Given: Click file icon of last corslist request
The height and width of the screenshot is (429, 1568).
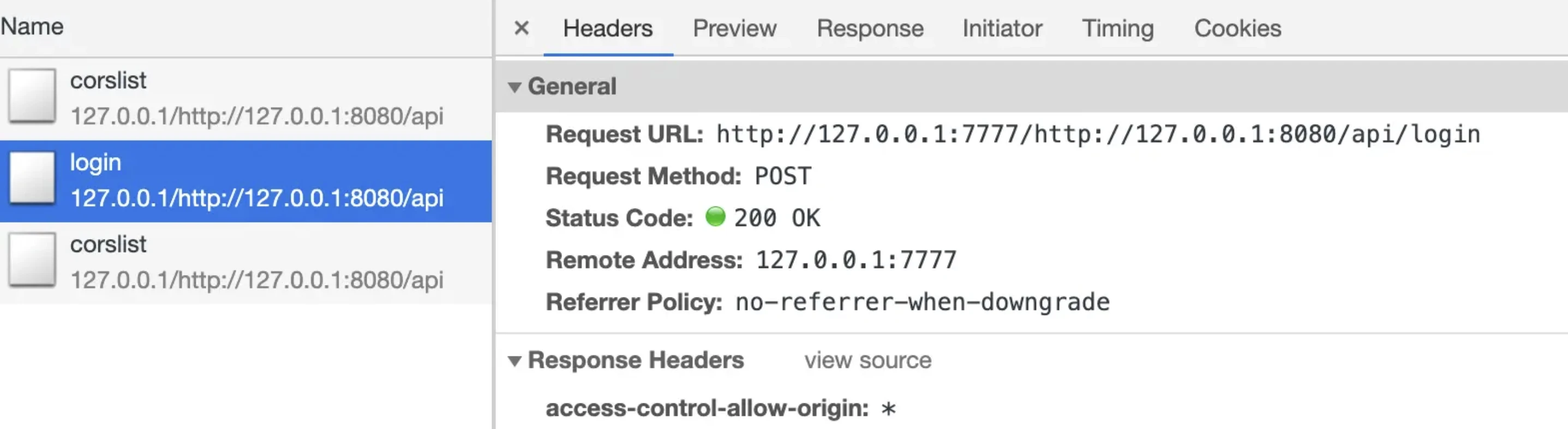Looking at the screenshot, I should (32, 259).
